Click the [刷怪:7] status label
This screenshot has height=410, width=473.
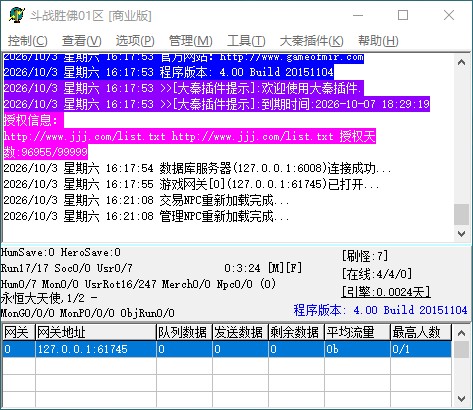pyautogui.click(x=365, y=256)
